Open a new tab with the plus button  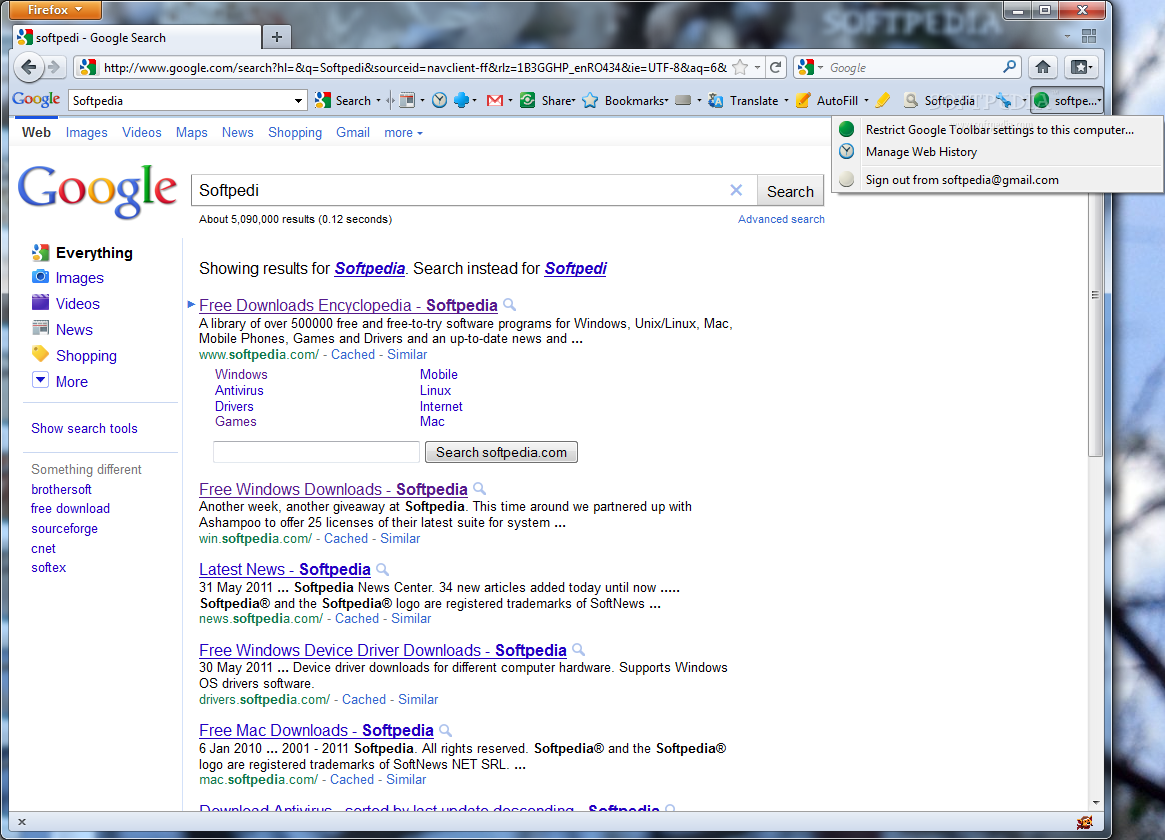pyautogui.click(x=276, y=37)
